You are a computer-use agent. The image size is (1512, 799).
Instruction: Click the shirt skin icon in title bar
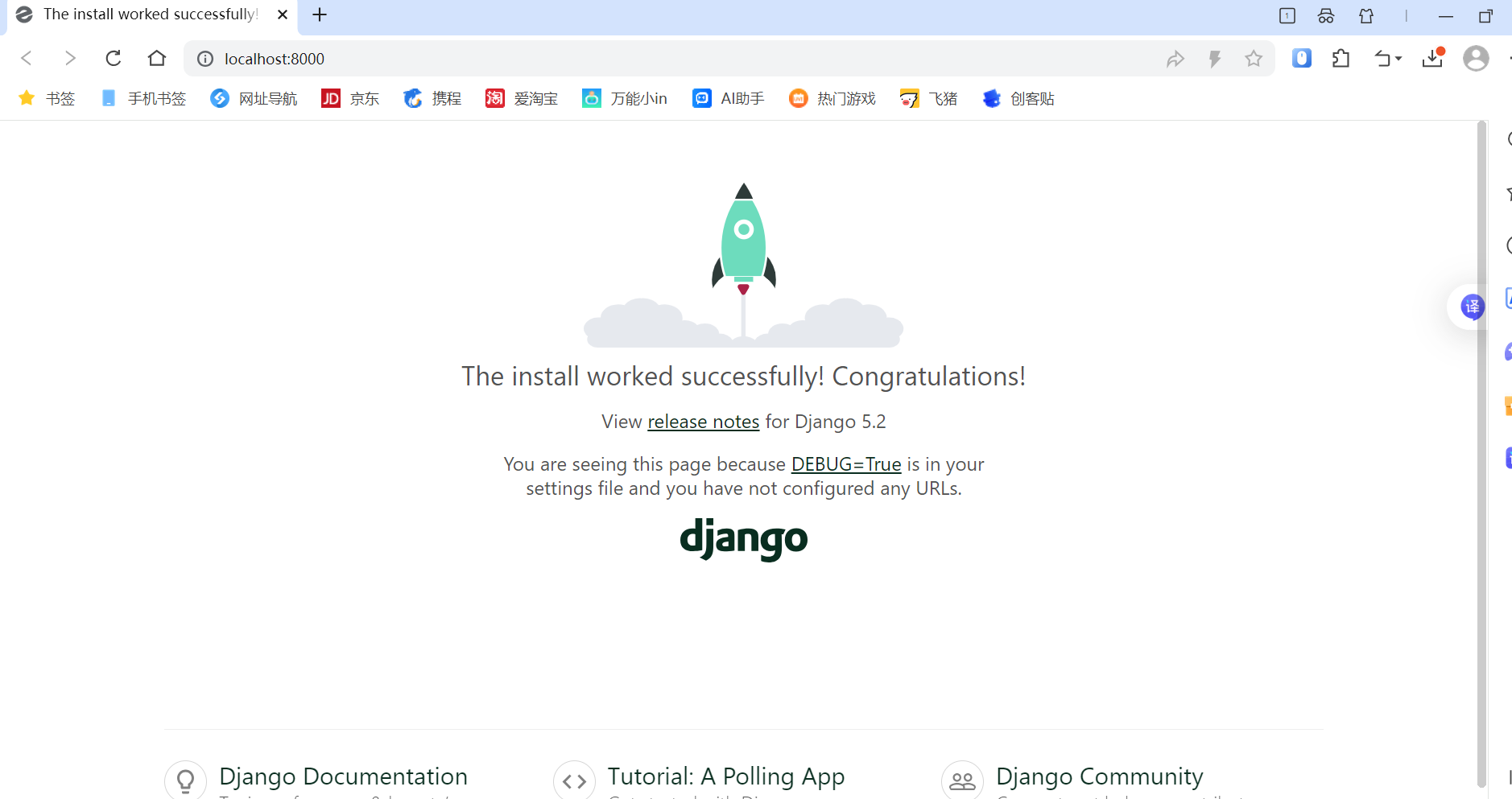(x=1366, y=15)
